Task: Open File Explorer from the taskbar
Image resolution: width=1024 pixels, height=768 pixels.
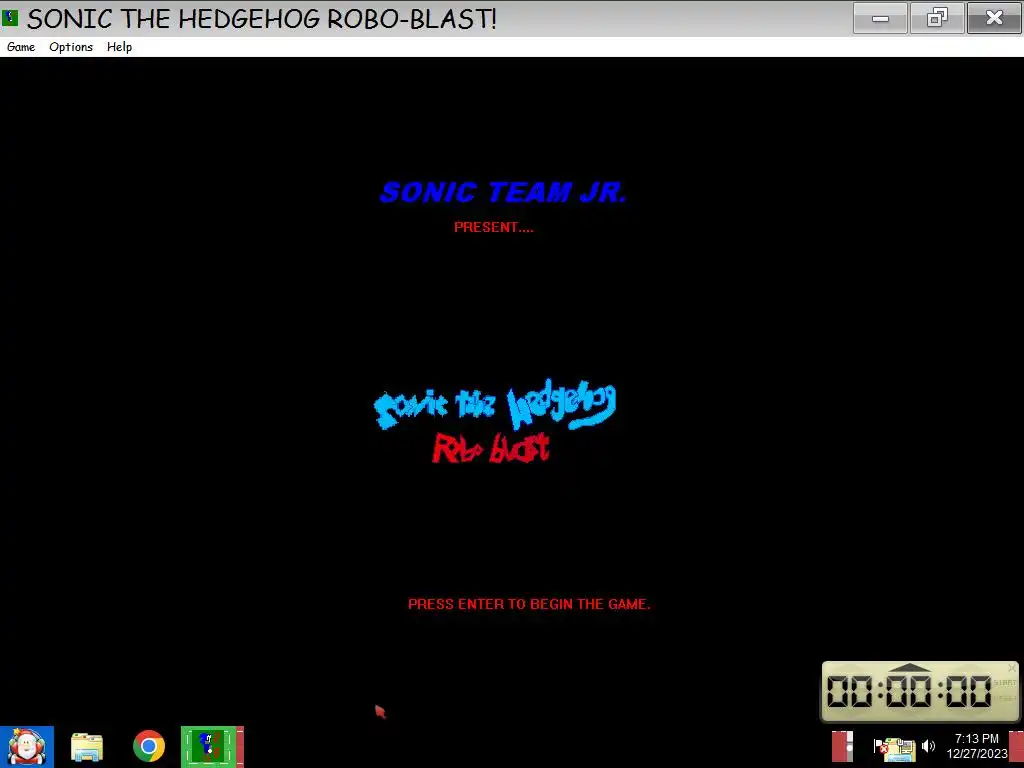Action: point(87,747)
